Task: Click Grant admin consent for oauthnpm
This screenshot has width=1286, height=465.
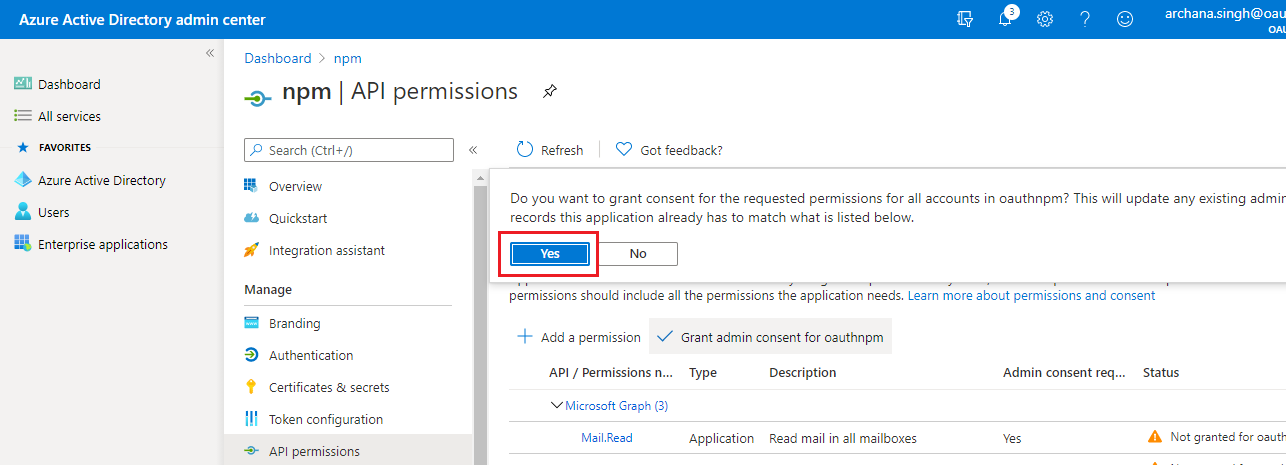Action: [770, 337]
